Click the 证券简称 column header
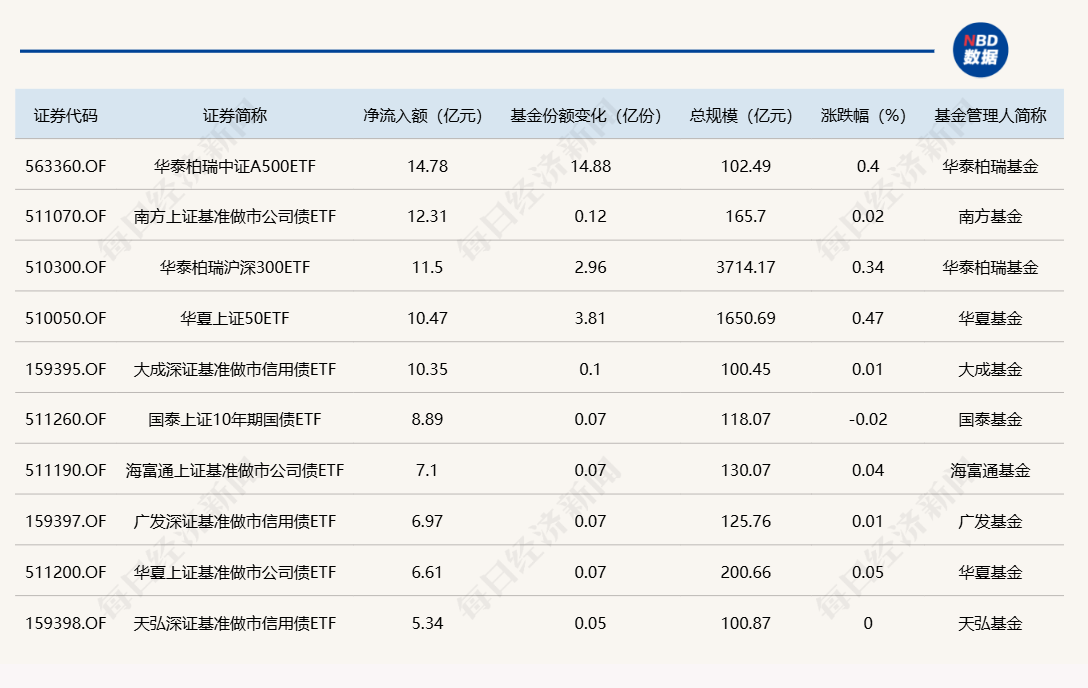1088x688 pixels. [235, 115]
